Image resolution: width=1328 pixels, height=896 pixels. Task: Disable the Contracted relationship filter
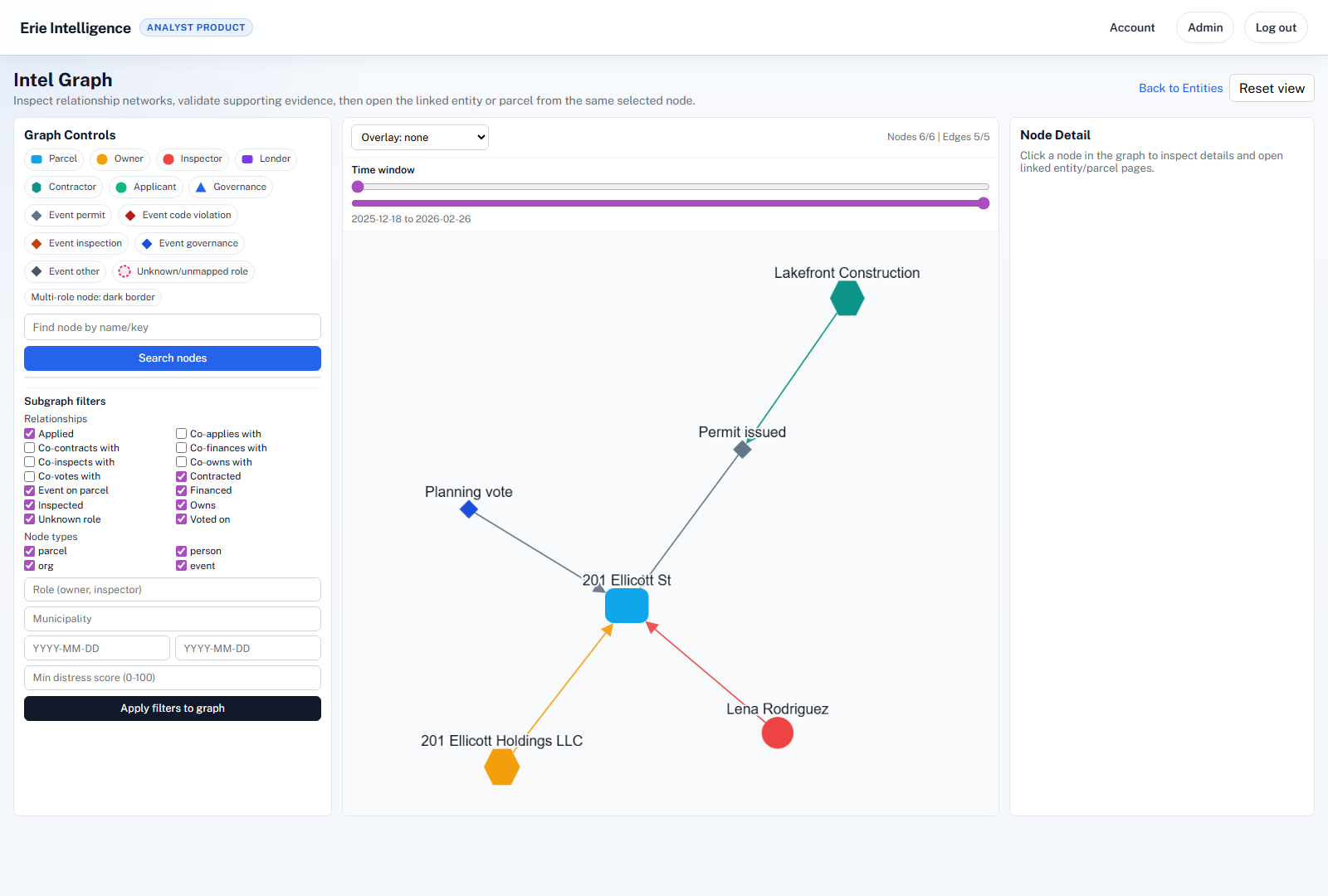pos(180,476)
